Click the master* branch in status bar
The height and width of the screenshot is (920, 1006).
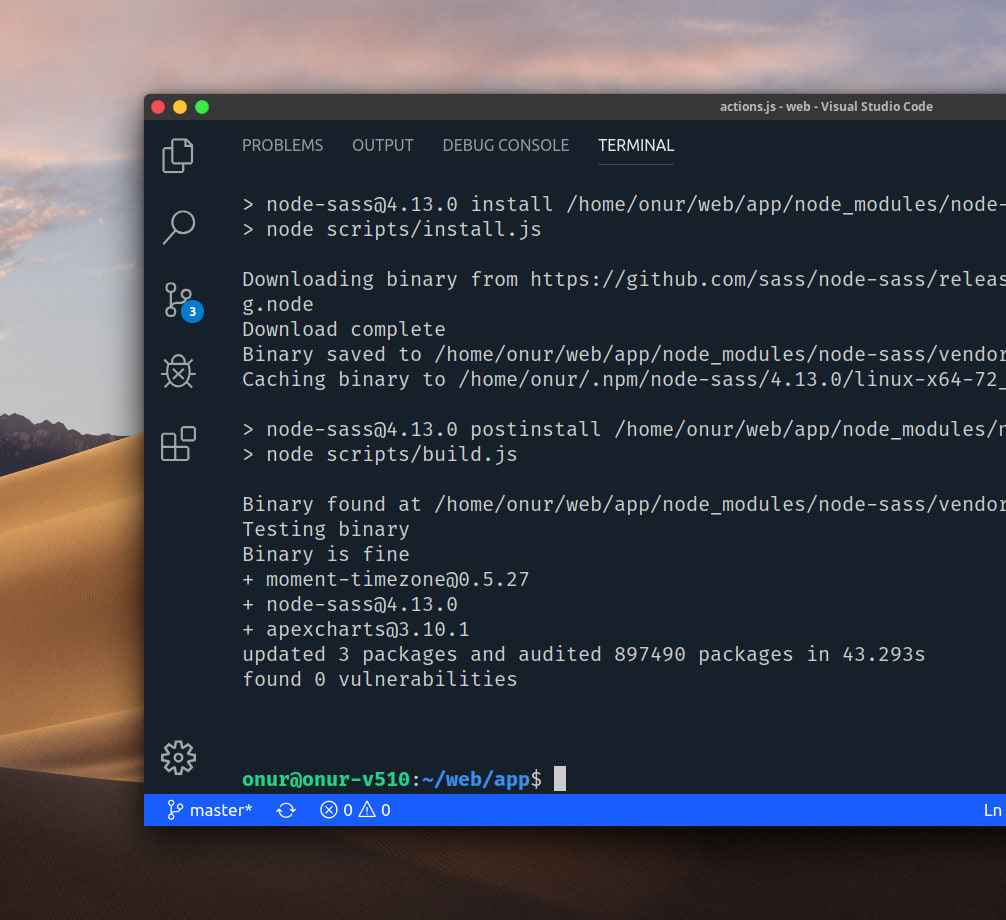tap(209, 810)
